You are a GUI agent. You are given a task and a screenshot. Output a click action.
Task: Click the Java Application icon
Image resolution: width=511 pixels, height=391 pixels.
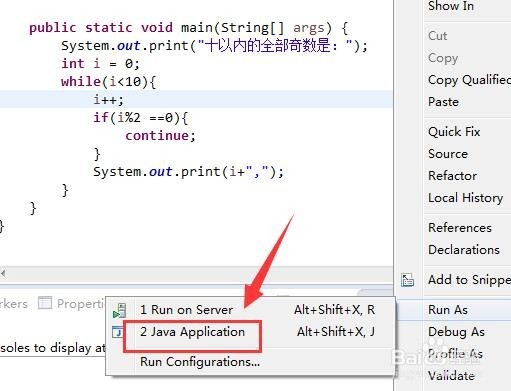117,332
